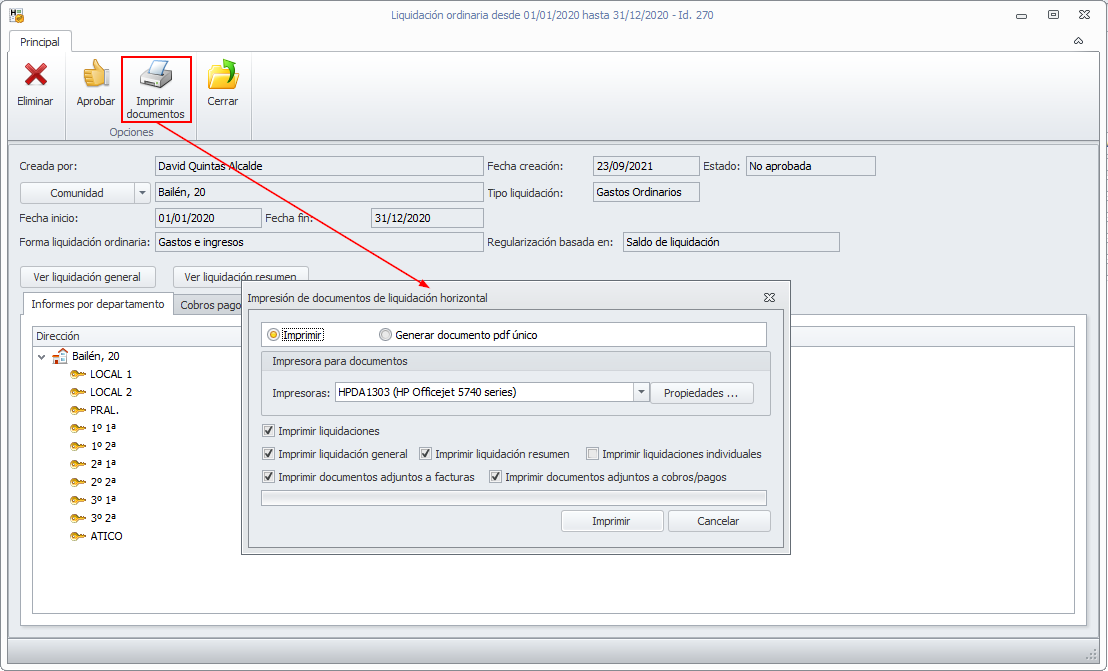The width and height of the screenshot is (1108, 671).
Task: Toggle Imprimir liquidación resumen checkbox
Action: (425, 453)
